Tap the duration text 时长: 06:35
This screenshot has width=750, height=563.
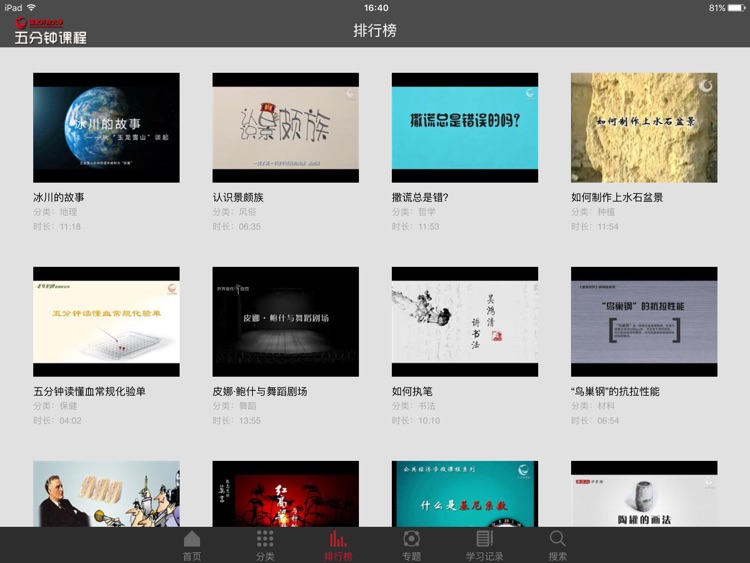pyautogui.click(x=237, y=227)
